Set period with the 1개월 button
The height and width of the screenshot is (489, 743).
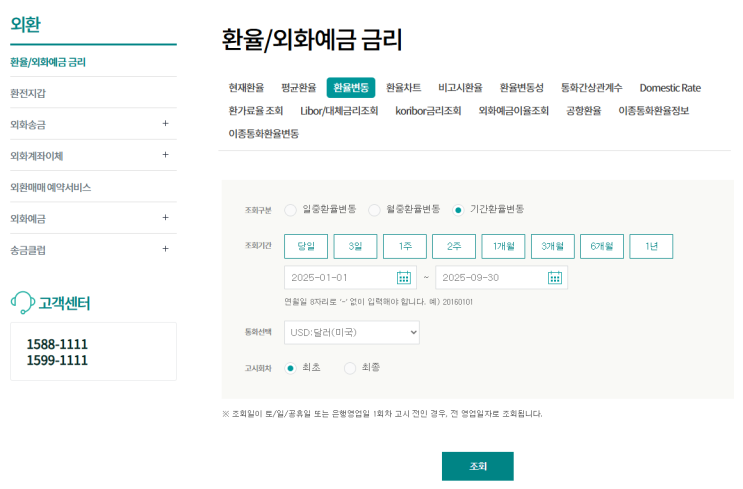coord(503,246)
